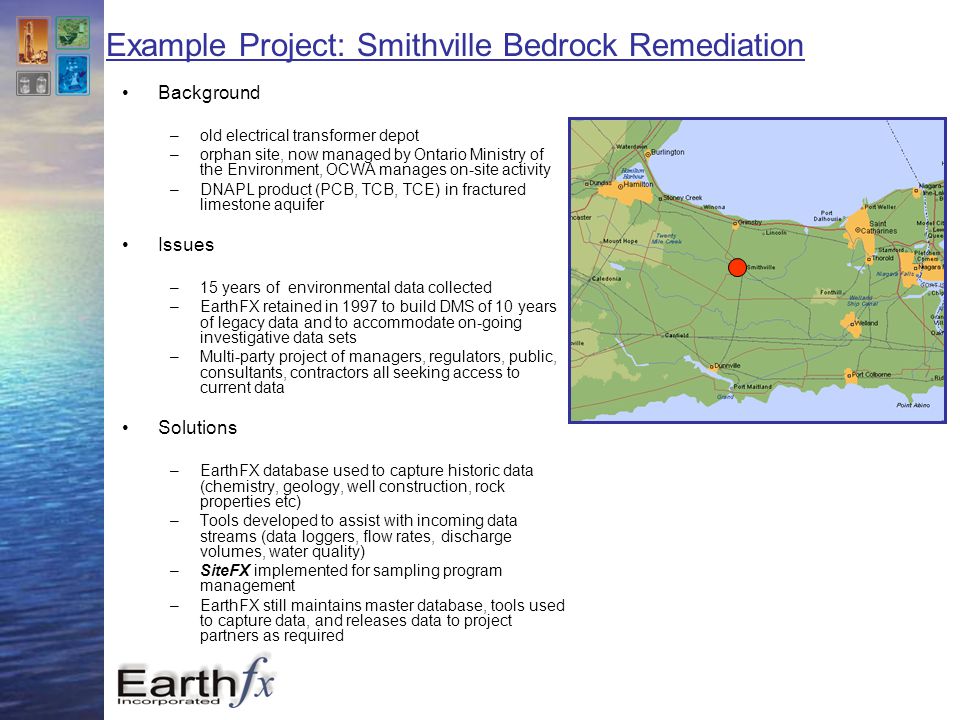Image resolution: width=960 pixels, height=720 pixels.
Task: Click the 'EarthFX still maintains master database' bullet
Action: (382, 620)
